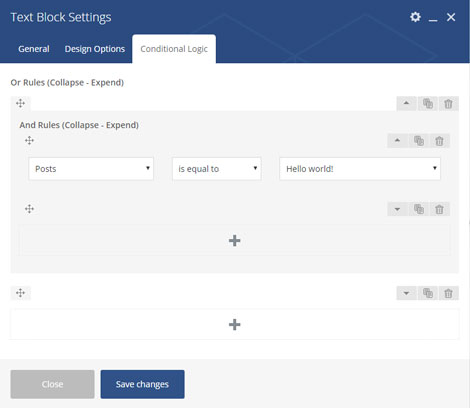Viewport: 470px width, 408px height.
Task: Duplicate the last Or Rules group
Action: click(428, 293)
